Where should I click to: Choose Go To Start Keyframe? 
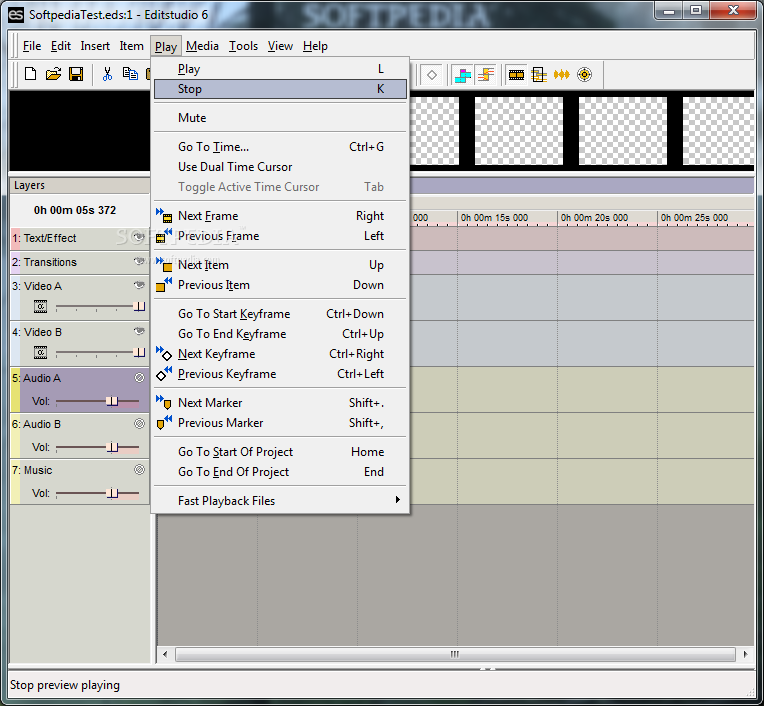(280, 314)
